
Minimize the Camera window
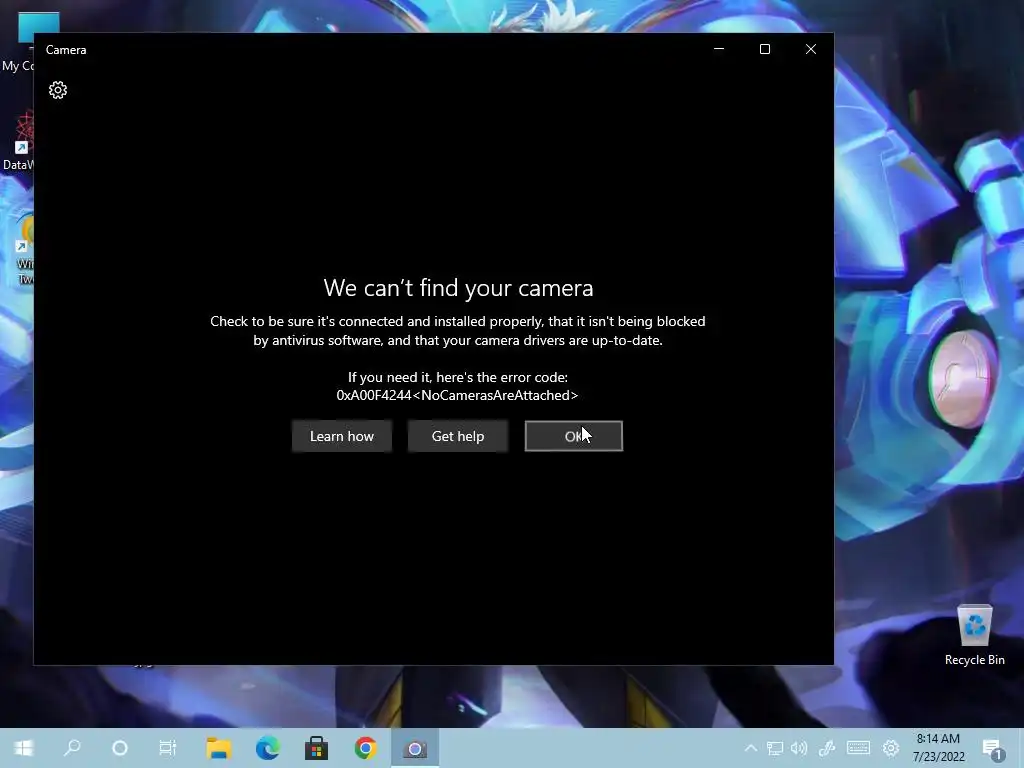point(719,49)
